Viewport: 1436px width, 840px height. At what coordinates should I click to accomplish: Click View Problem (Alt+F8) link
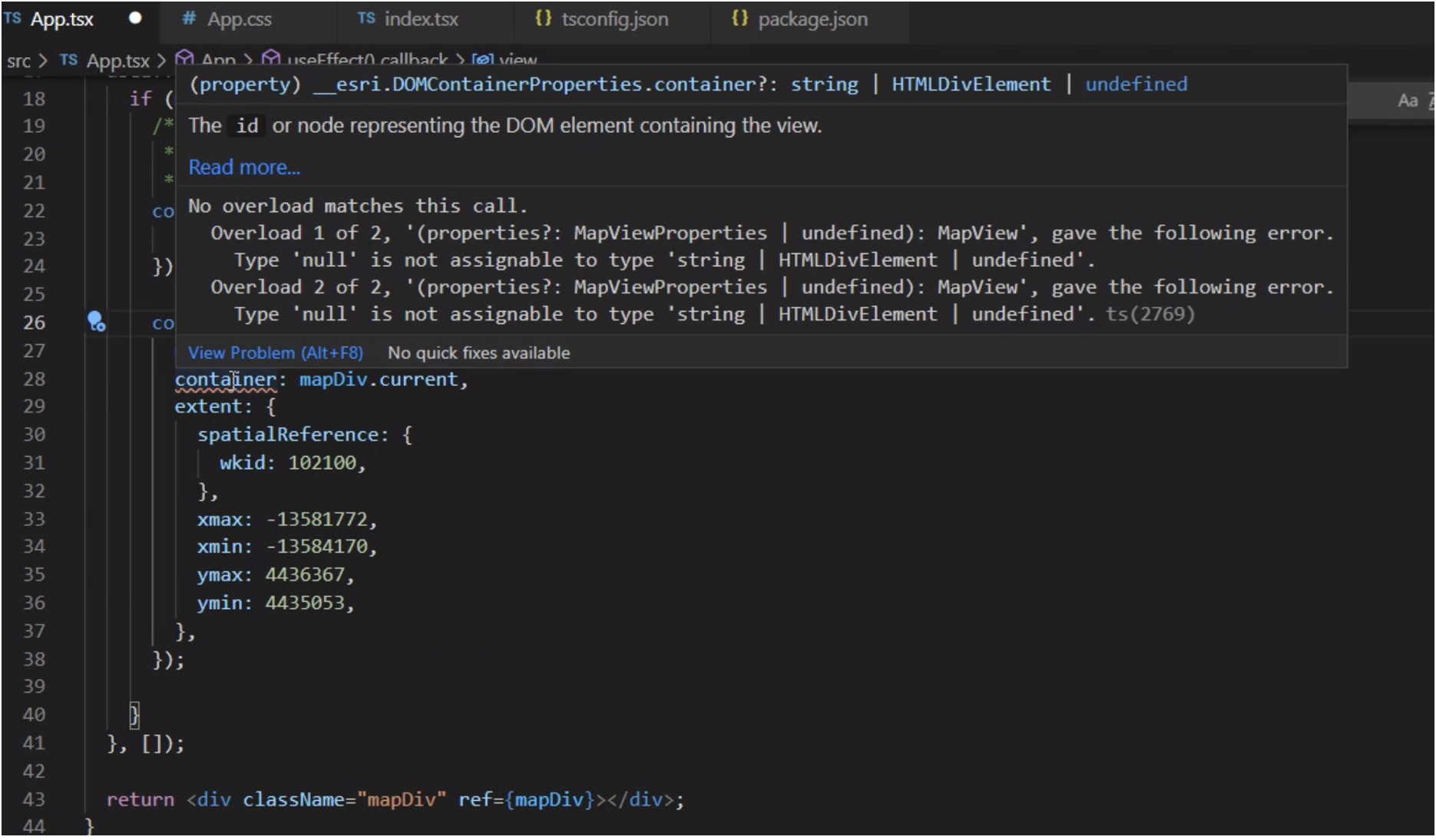point(276,353)
